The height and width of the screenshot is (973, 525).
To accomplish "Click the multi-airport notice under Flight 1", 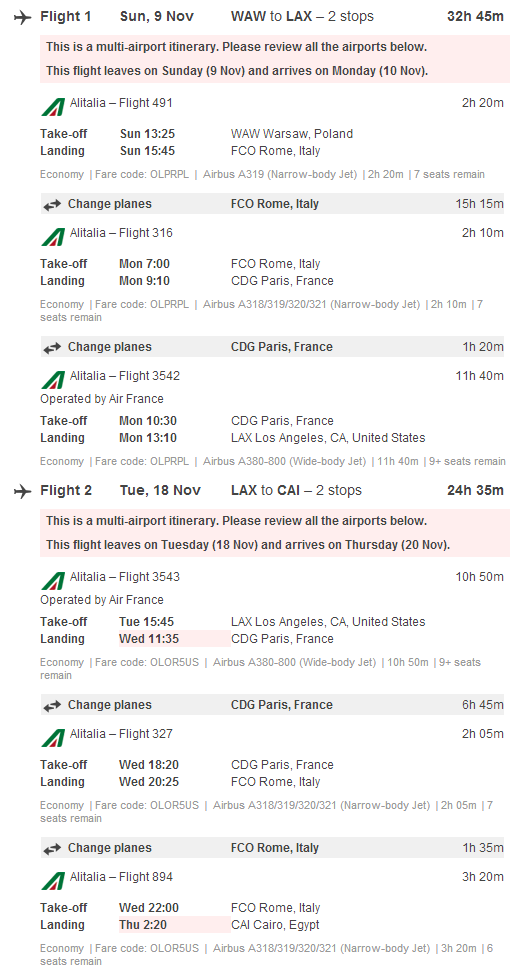I will [x=236, y=47].
